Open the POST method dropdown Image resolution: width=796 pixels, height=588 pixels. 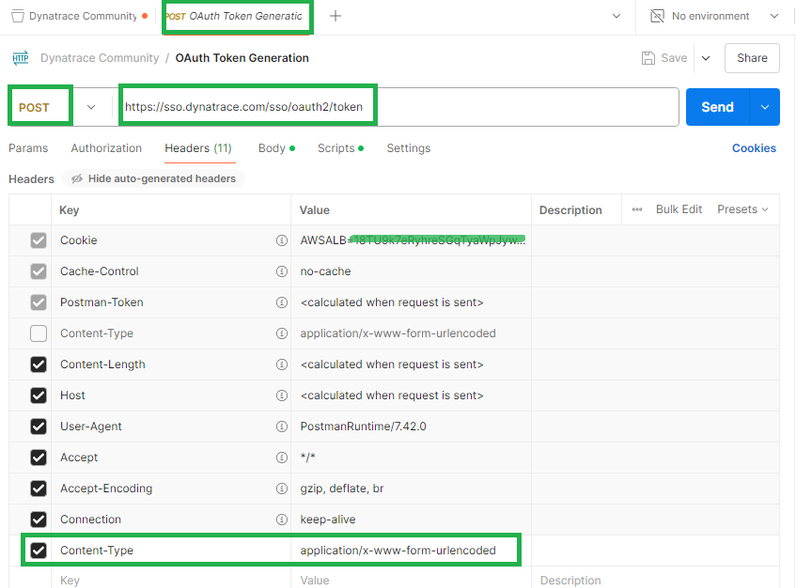[91, 107]
